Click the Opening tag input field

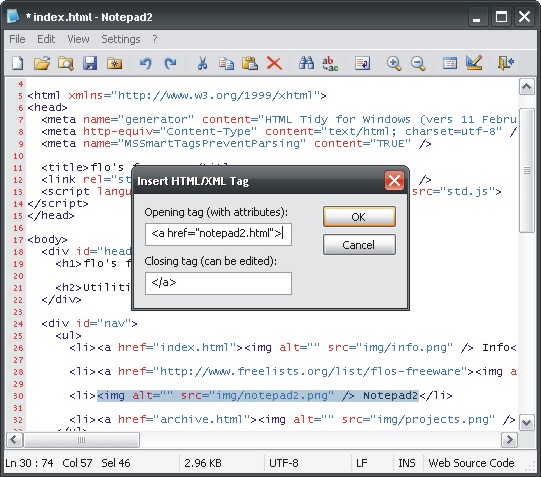click(x=218, y=234)
